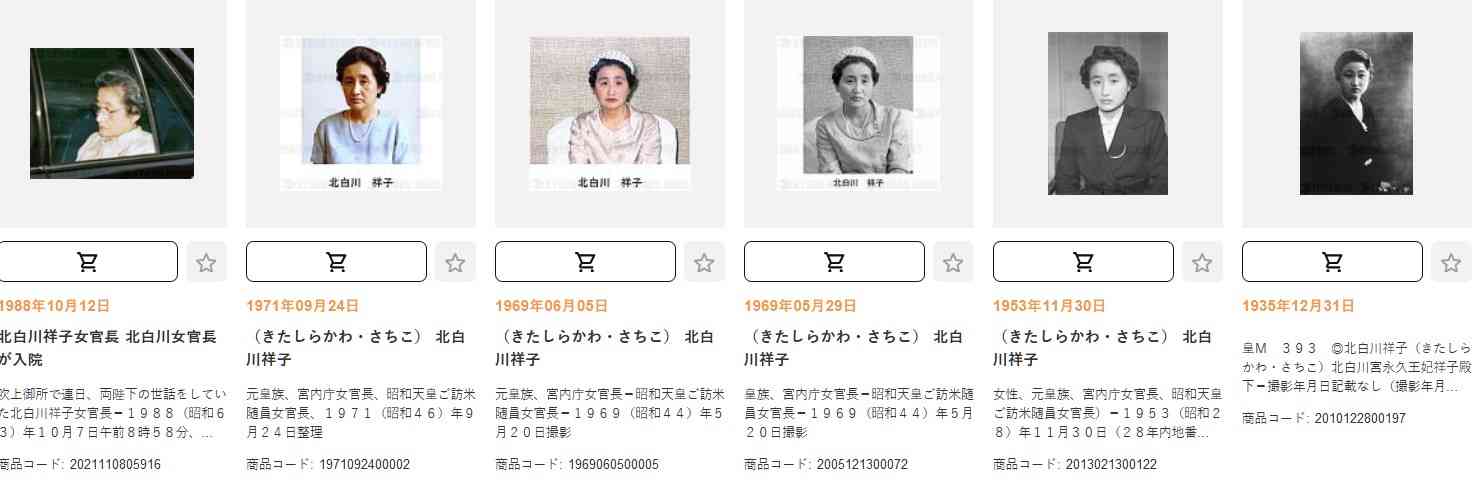Screen dimensions: 1483x483
Task: Open the dark 1935 portrait thumbnail
Action: pyautogui.click(x=1356, y=113)
